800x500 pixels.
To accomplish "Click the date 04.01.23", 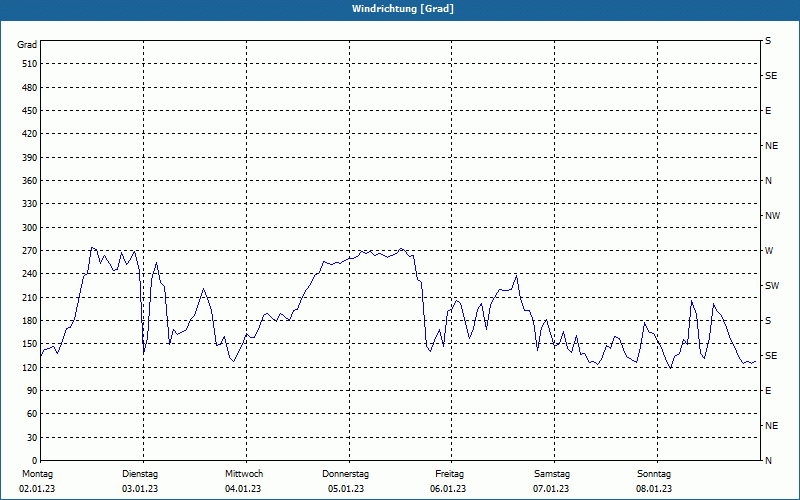I will [243, 489].
